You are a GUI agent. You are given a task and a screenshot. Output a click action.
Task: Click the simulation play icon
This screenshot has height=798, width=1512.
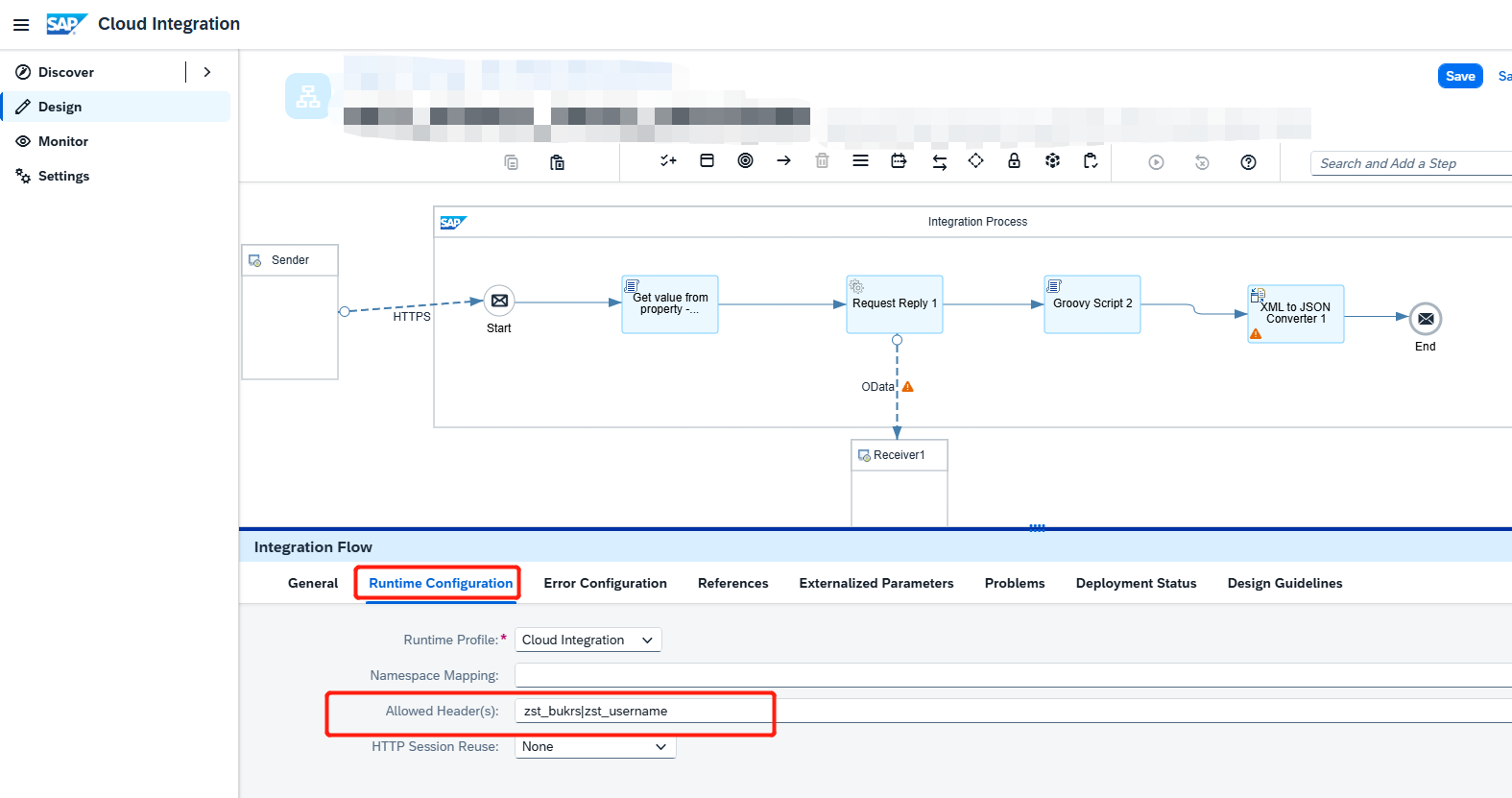pos(1156,162)
